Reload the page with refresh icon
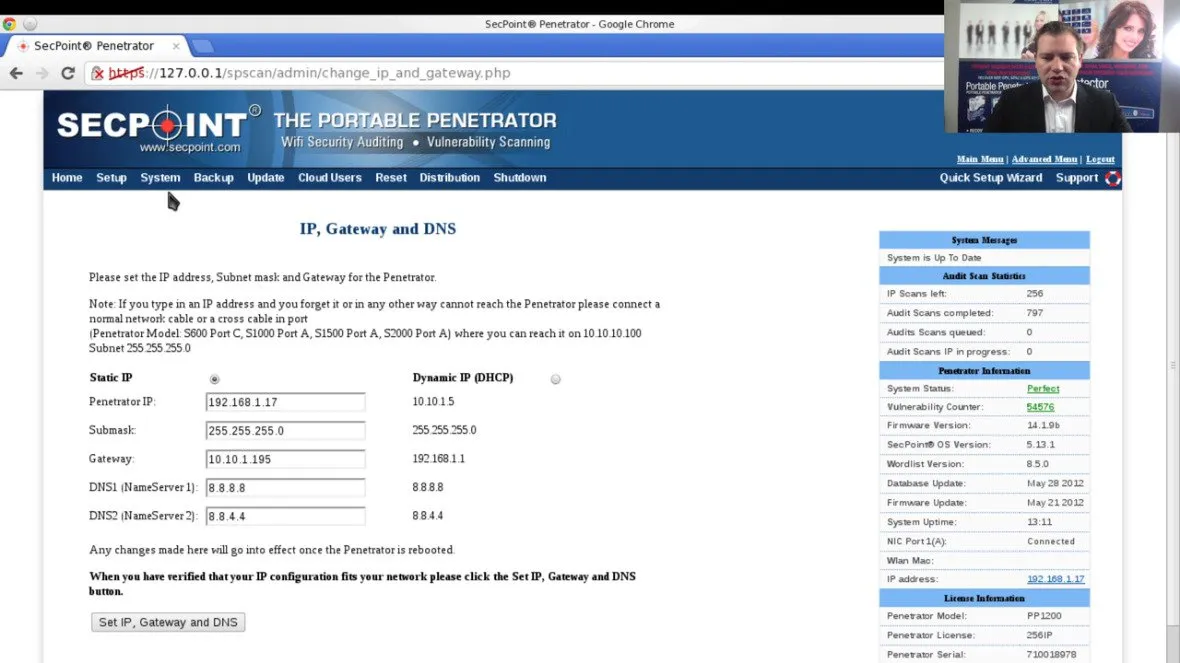The width and height of the screenshot is (1180, 663). click(68, 73)
